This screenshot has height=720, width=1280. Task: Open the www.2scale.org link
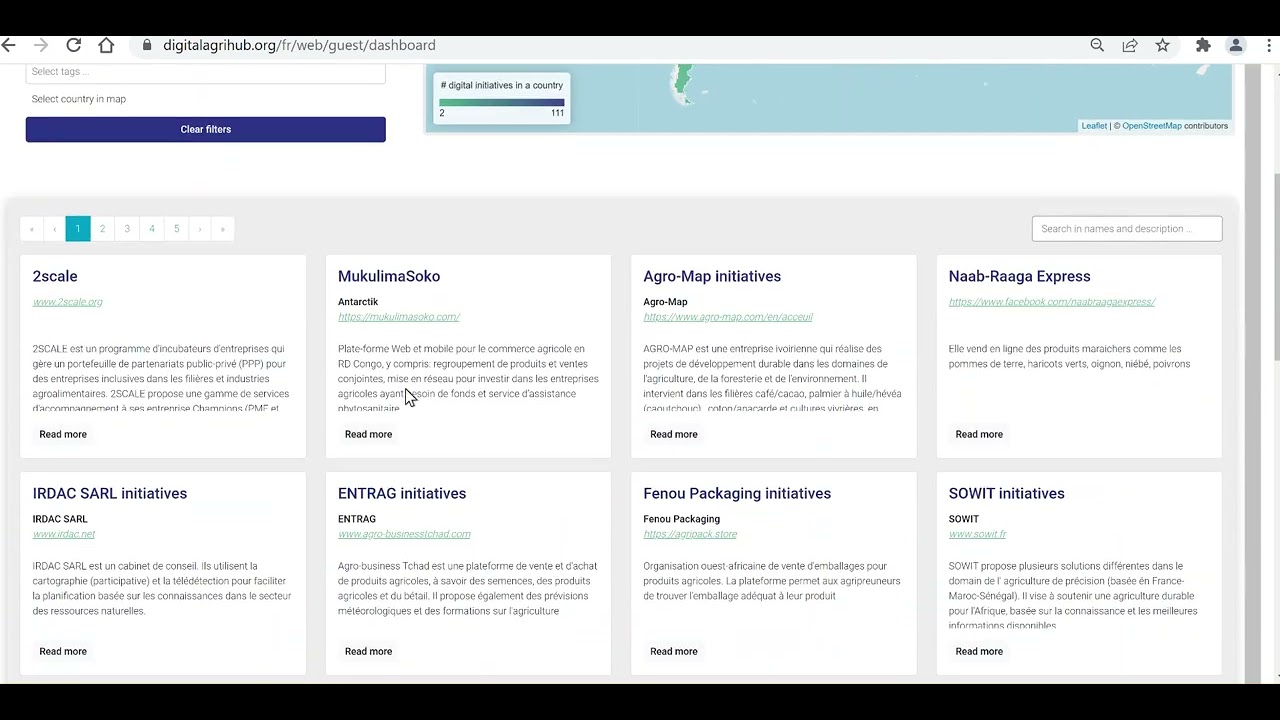67,302
